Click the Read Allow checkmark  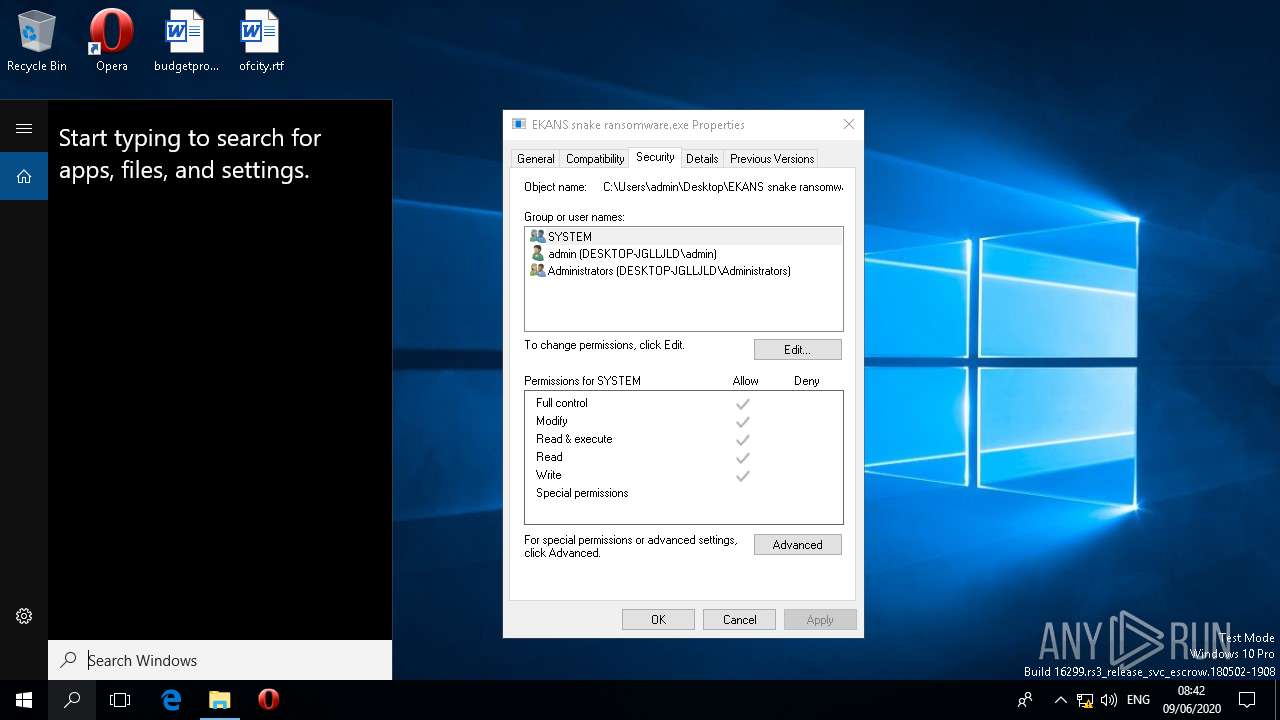(x=742, y=458)
